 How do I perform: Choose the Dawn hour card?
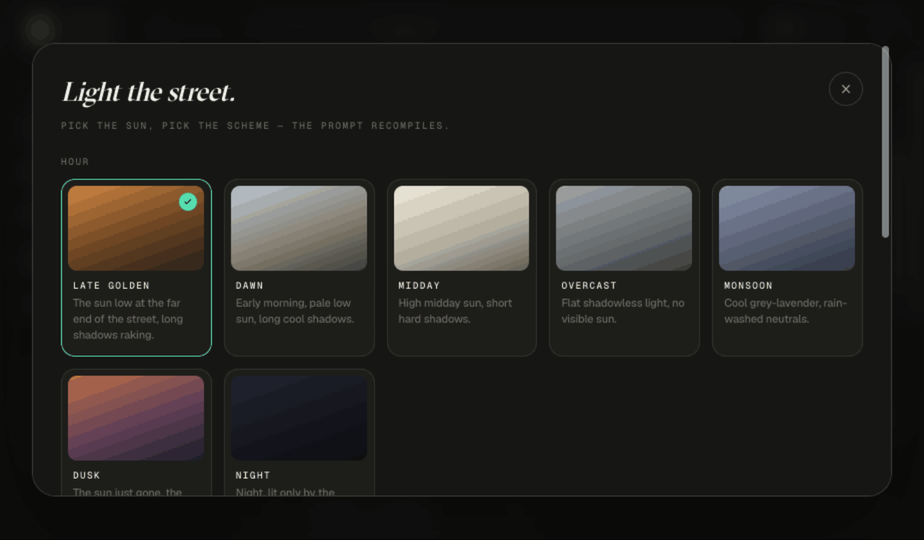pyautogui.click(x=299, y=268)
